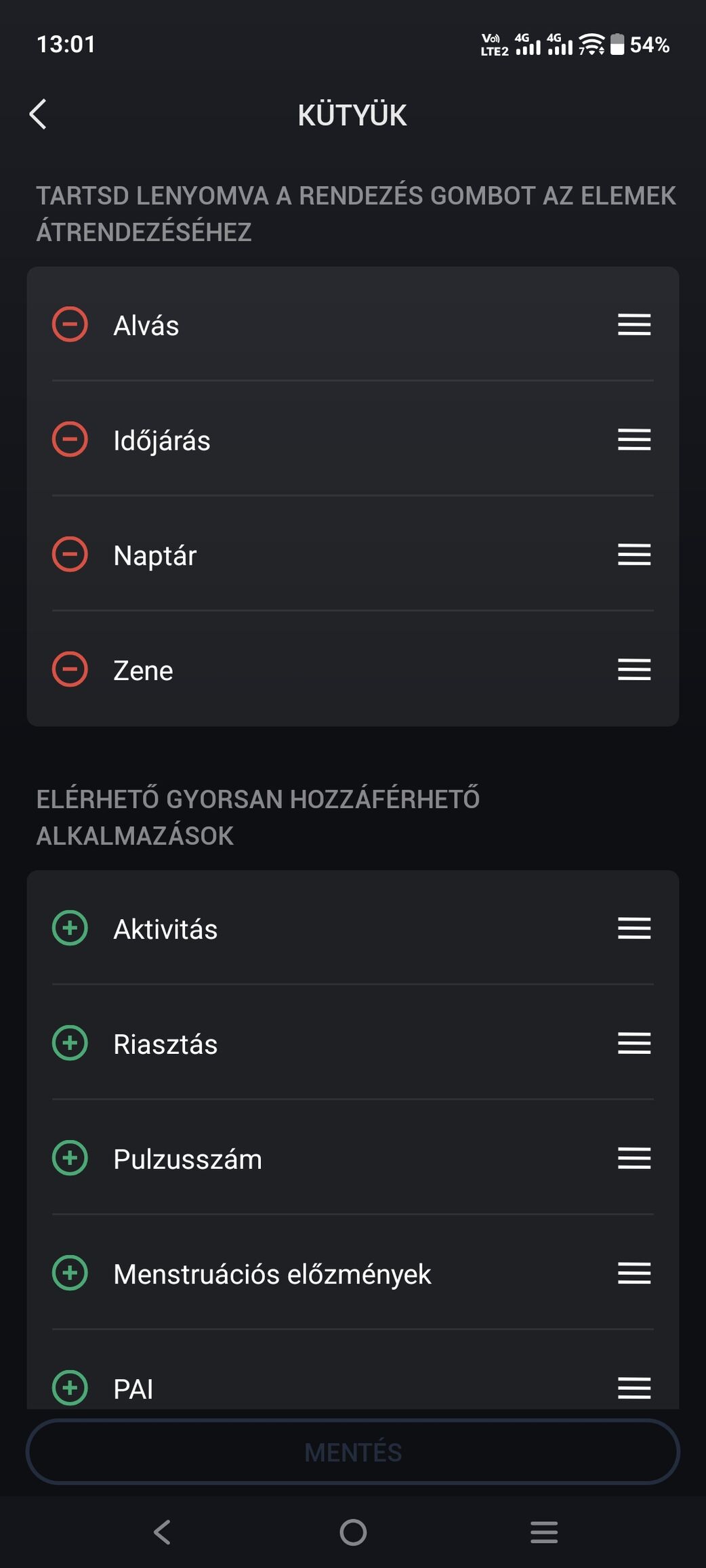Screen dimensions: 706x1568
Task: Add Pulzusszám via green plus icon
Action: click(70, 1158)
